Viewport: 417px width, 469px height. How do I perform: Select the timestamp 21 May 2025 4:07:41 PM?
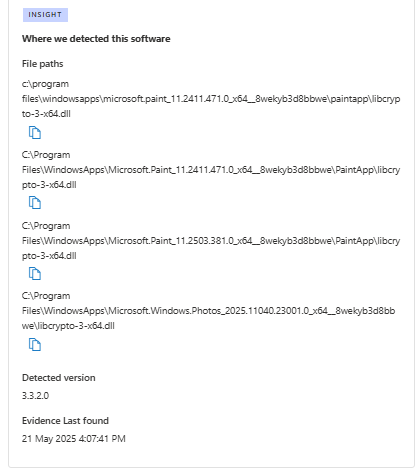(74, 439)
